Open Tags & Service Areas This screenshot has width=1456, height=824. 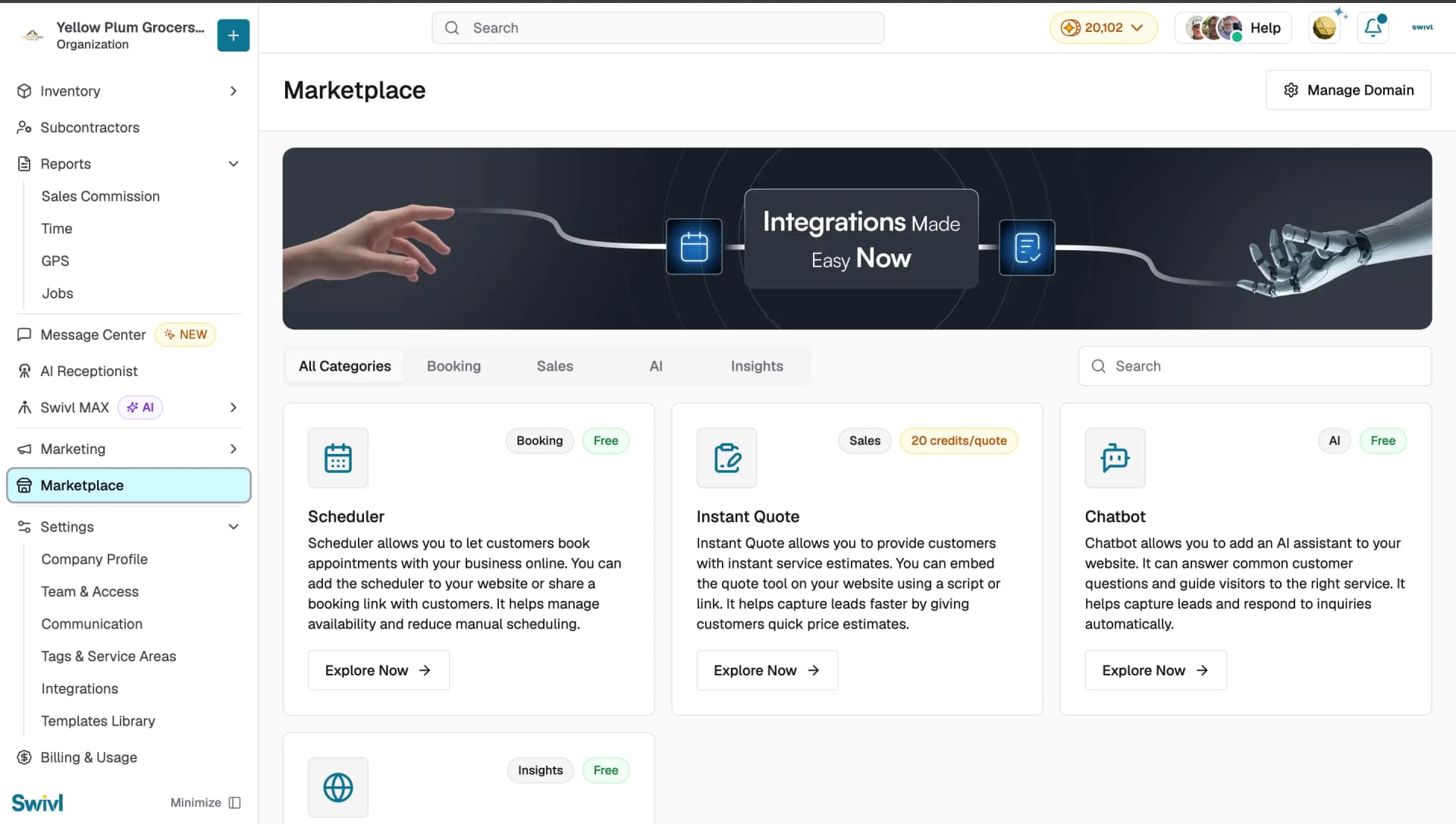[108, 656]
